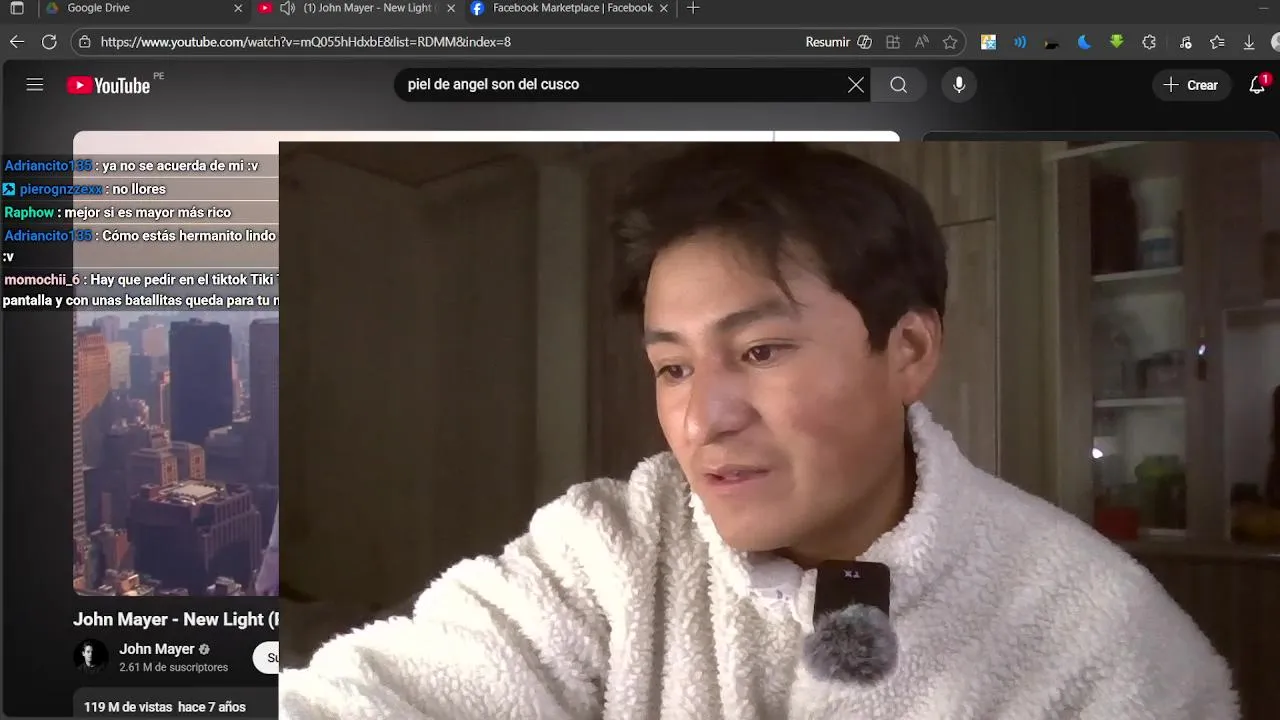The image size is (1280, 720).
Task: Reload the page
Action: click(49, 42)
